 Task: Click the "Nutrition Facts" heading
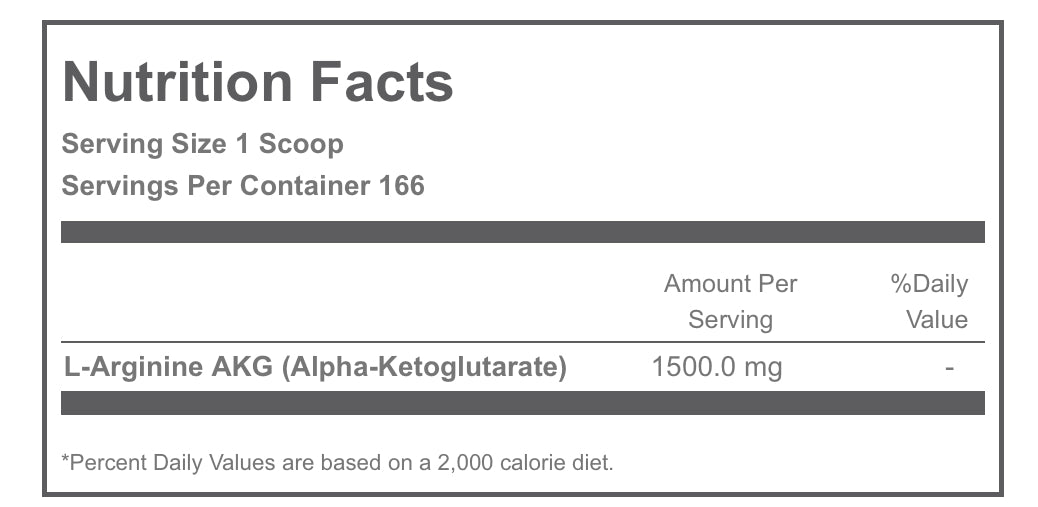coord(258,82)
